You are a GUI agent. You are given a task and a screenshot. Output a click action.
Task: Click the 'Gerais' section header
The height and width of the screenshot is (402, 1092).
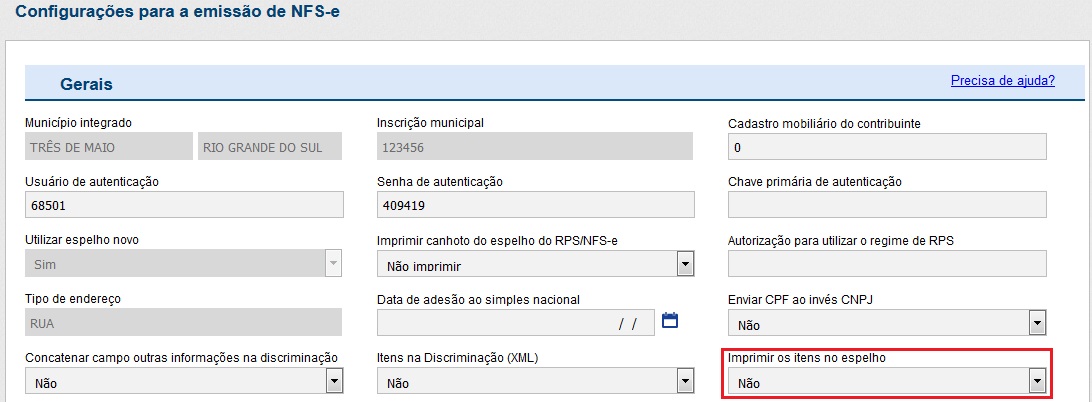tap(86, 84)
